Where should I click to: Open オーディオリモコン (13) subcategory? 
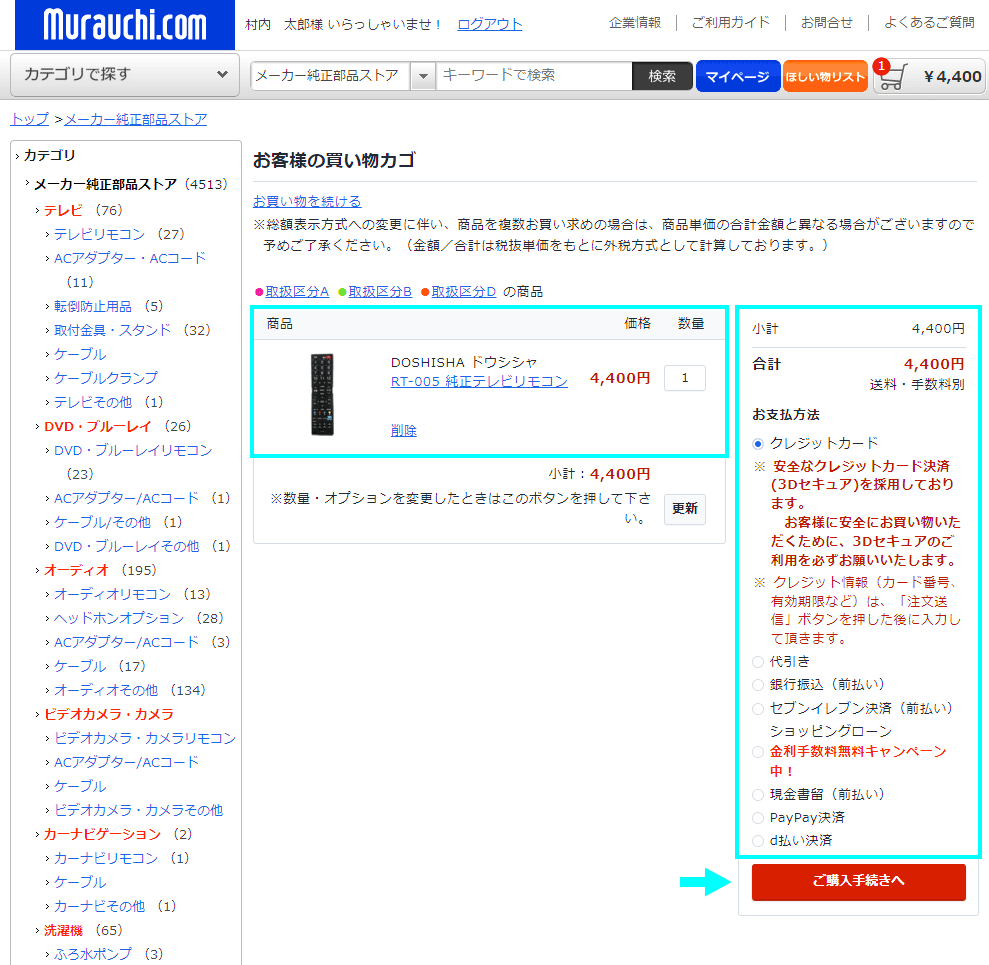[112, 594]
